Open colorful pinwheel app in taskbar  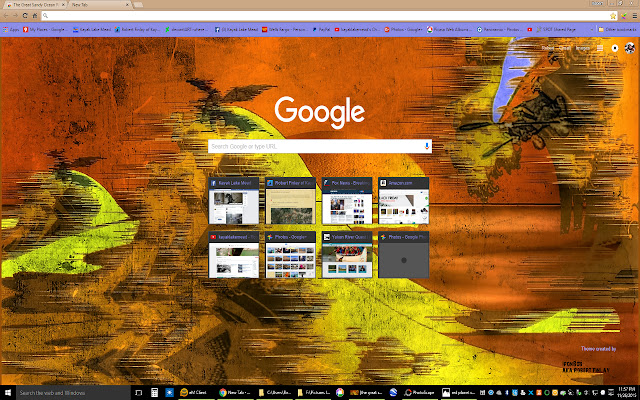(340, 393)
